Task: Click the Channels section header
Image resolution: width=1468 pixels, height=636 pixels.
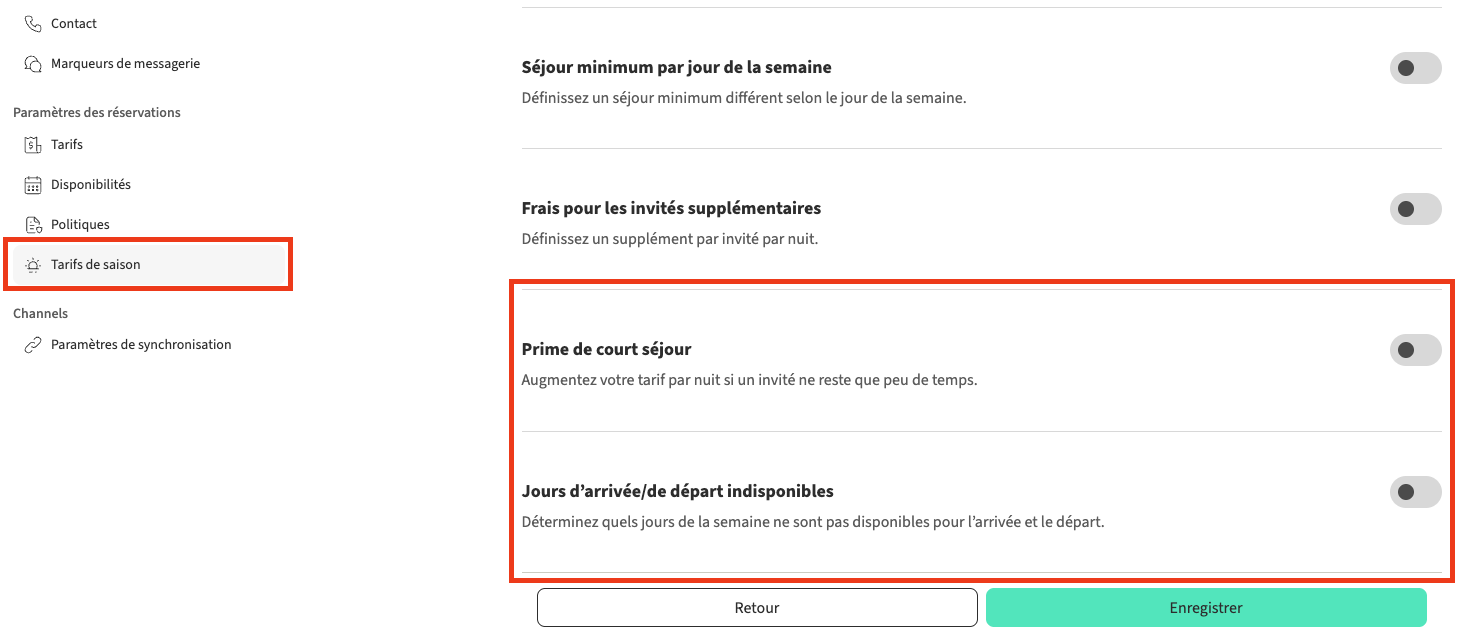Action: [41, 314]
